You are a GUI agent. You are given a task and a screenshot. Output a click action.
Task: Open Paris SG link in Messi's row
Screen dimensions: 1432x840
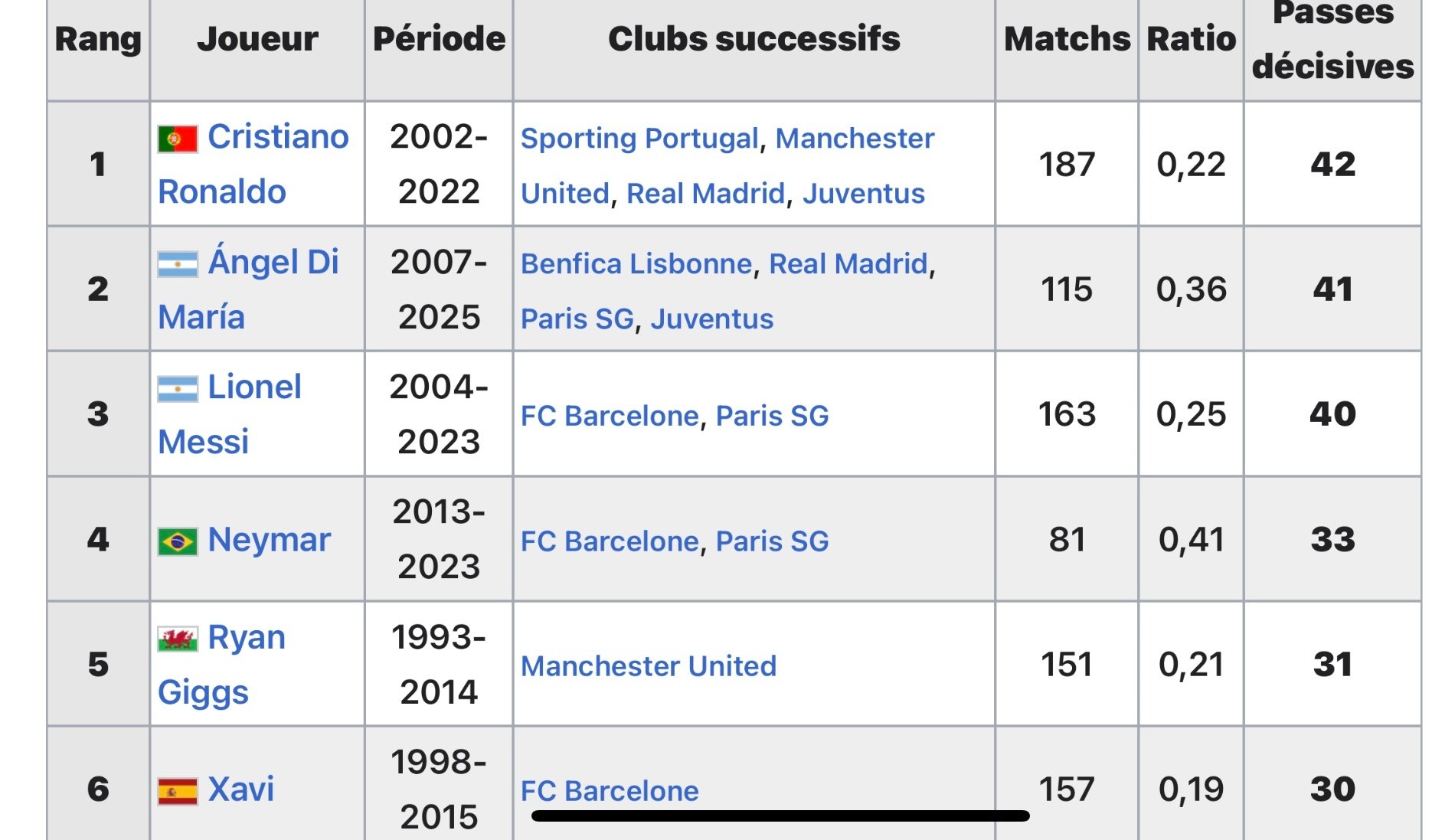772,417
